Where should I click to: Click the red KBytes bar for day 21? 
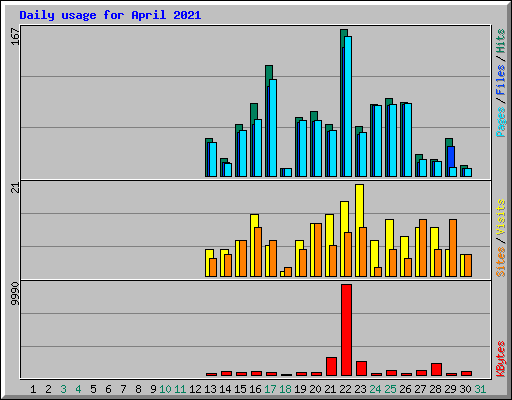331,366
